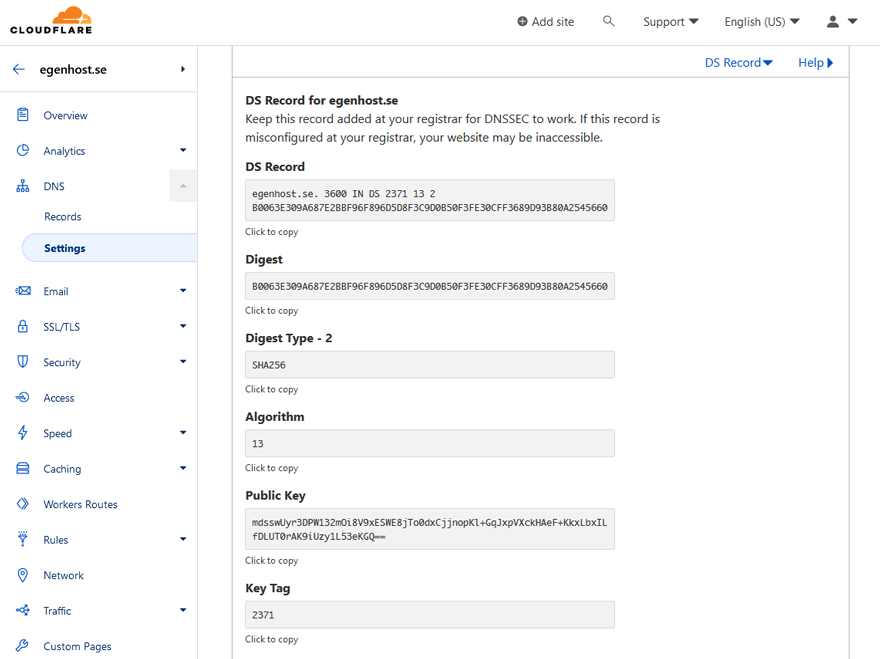The width and height of the screenshot is (880, 659).
Task: Click 'Click to copy' under Digest Type
Action: [272, 389]
